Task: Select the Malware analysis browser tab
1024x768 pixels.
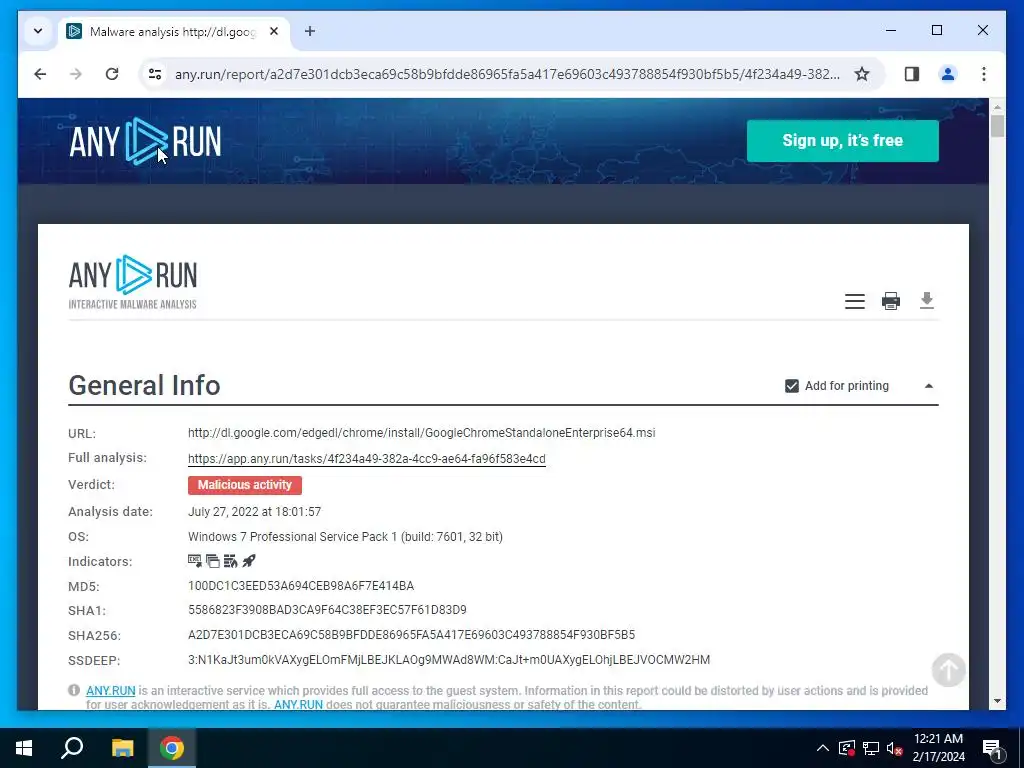Action: 173,31
